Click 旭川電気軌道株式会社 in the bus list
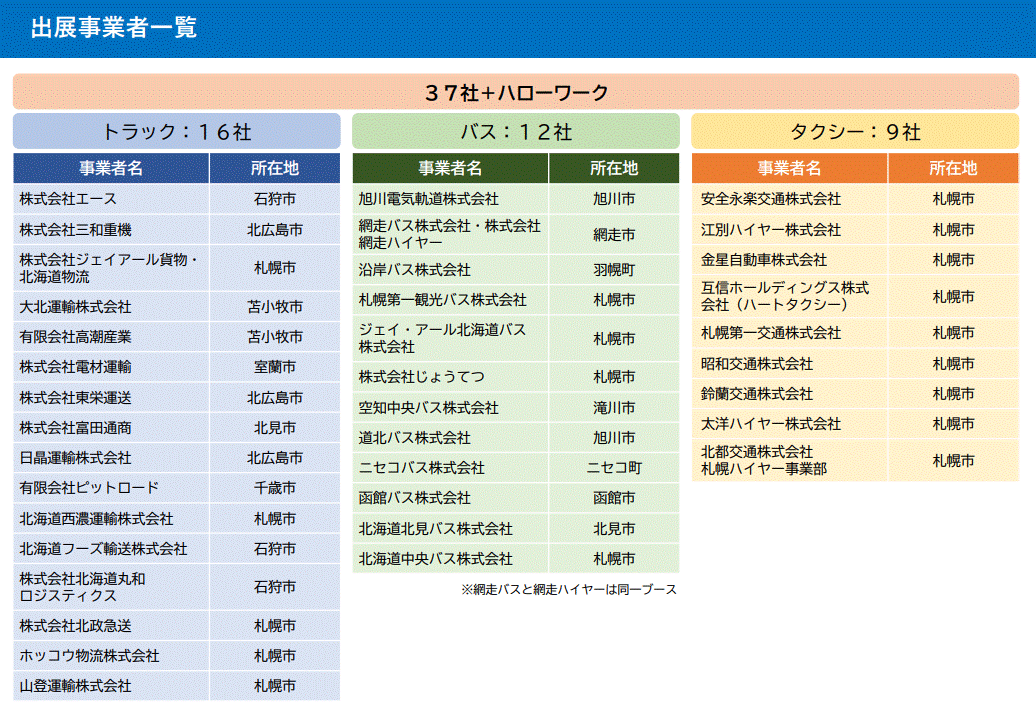Image resolution: width=1036 pixels, height=714 pixels. 428,199
